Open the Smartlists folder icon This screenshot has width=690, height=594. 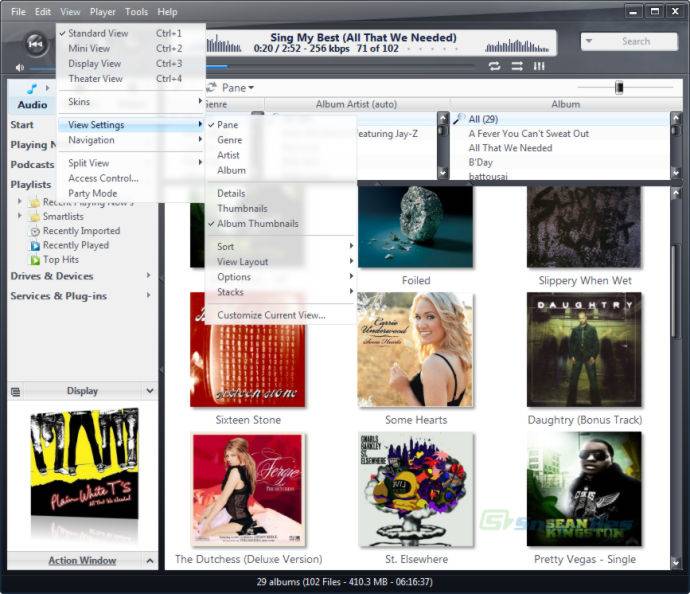[x=34, y=217]
